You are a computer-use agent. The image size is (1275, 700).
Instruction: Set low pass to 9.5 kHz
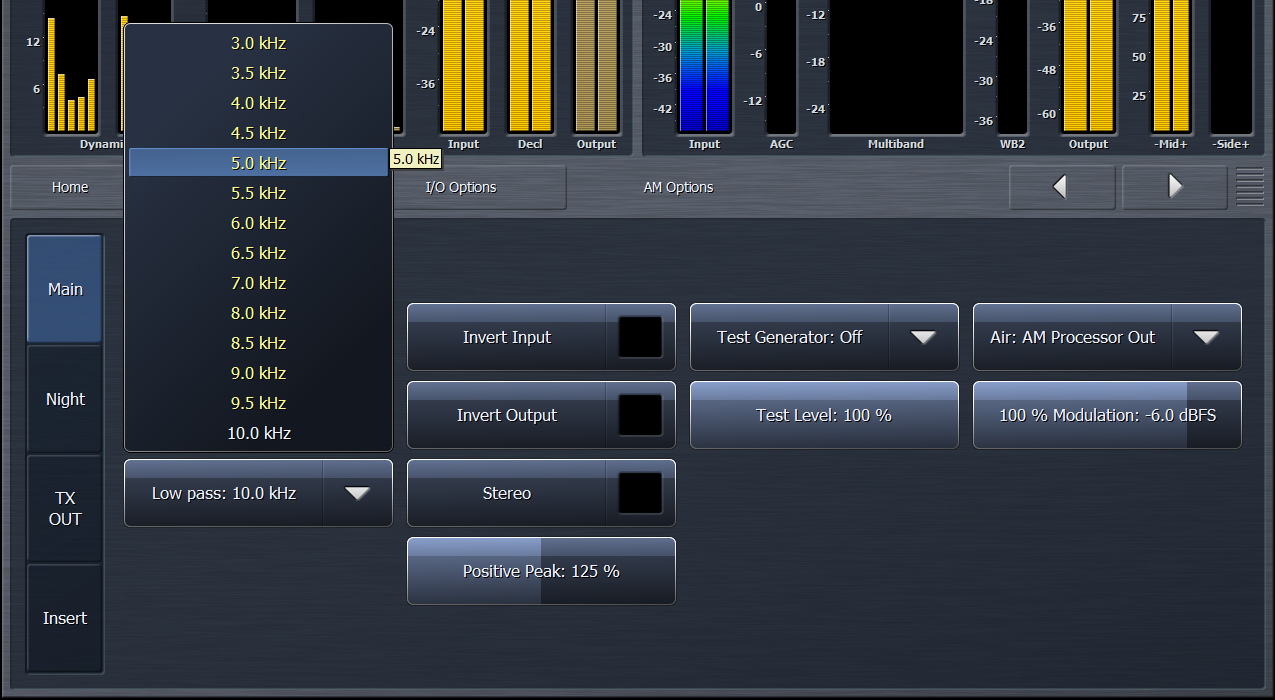pos(258,403)
